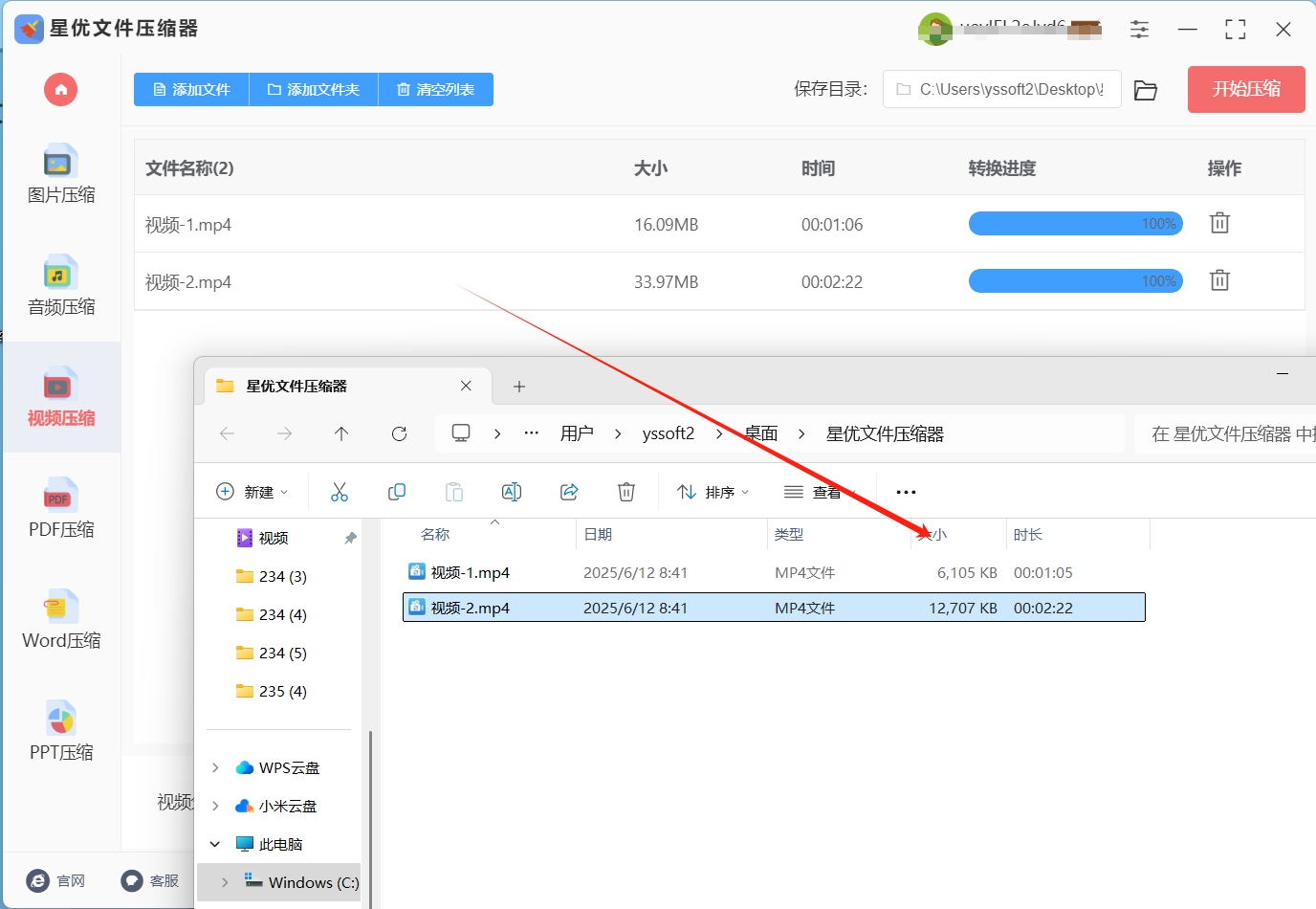Go to the red home icon in the sidebar
1316x909 pixels.
click(x=60, y=90)
